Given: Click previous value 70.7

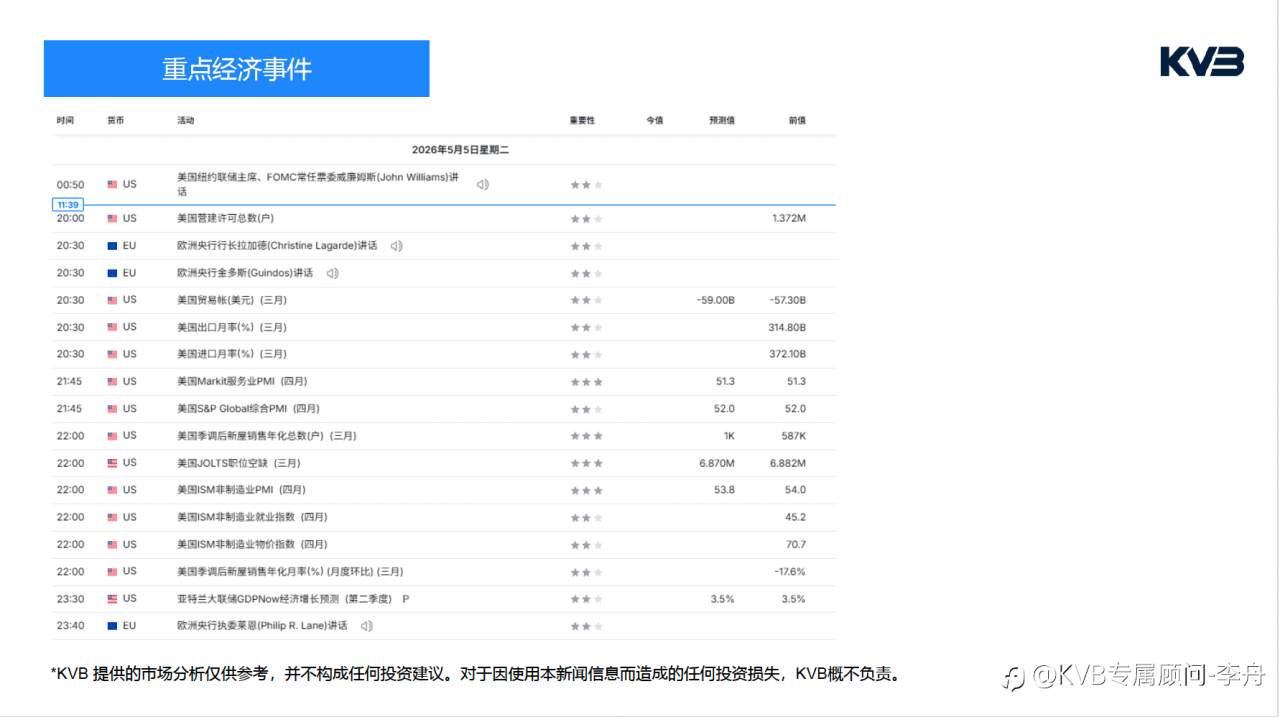Looking at the screenshot, I should (x=796, y=545).
